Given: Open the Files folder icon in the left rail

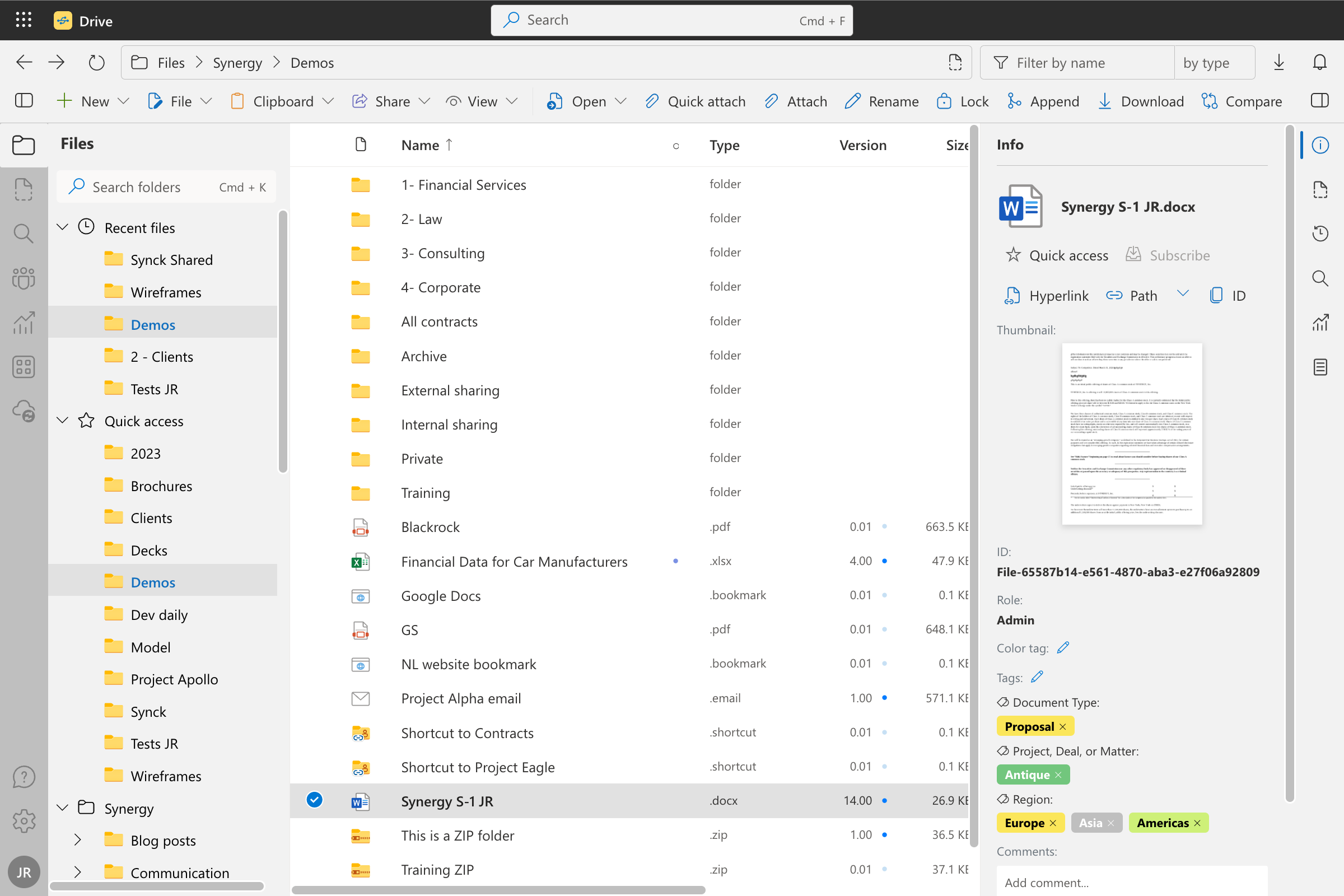Looking at the screenshot, I should click(x=24, y=144).
